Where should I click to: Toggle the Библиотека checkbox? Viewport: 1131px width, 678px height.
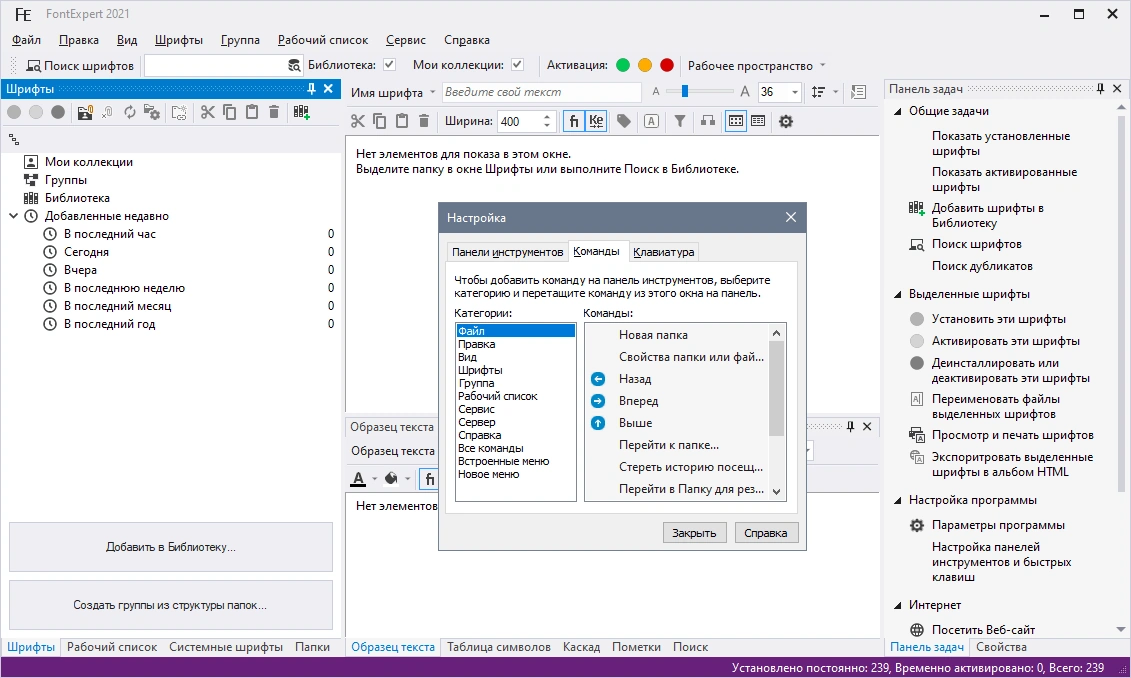(x=390, y=65)
